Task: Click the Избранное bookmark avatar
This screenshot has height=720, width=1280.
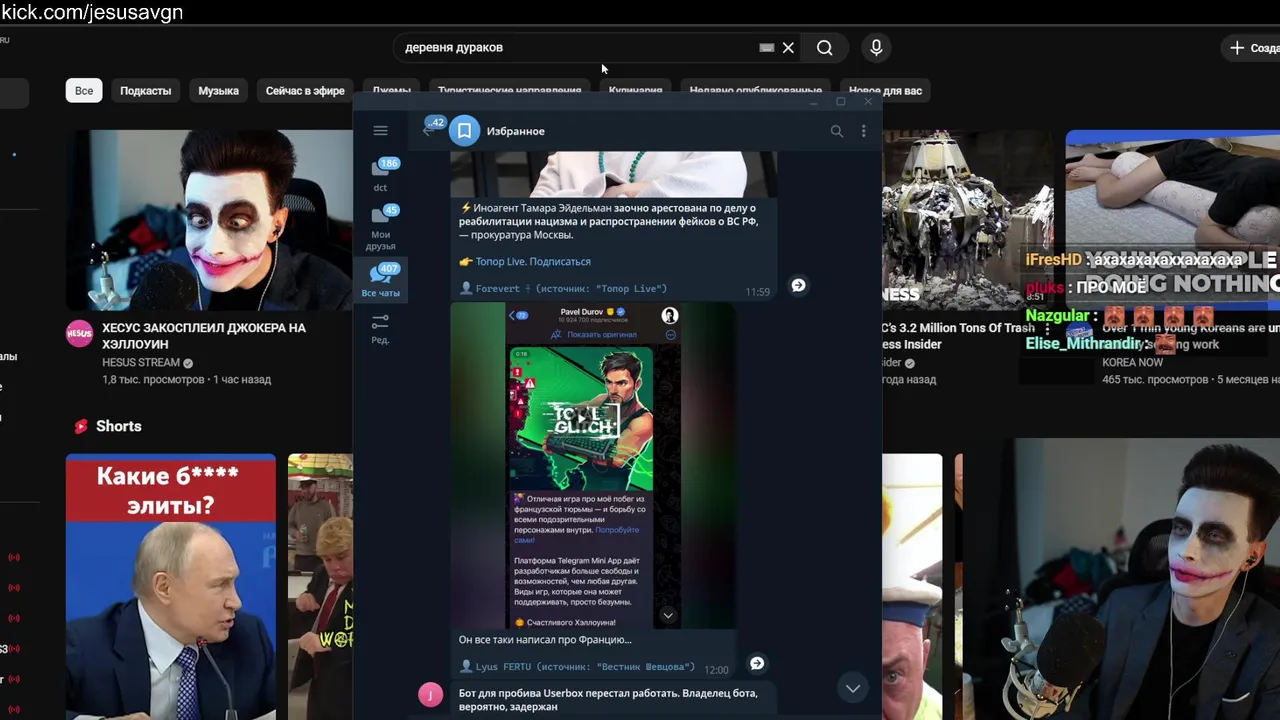Action: tap(464, 131)
